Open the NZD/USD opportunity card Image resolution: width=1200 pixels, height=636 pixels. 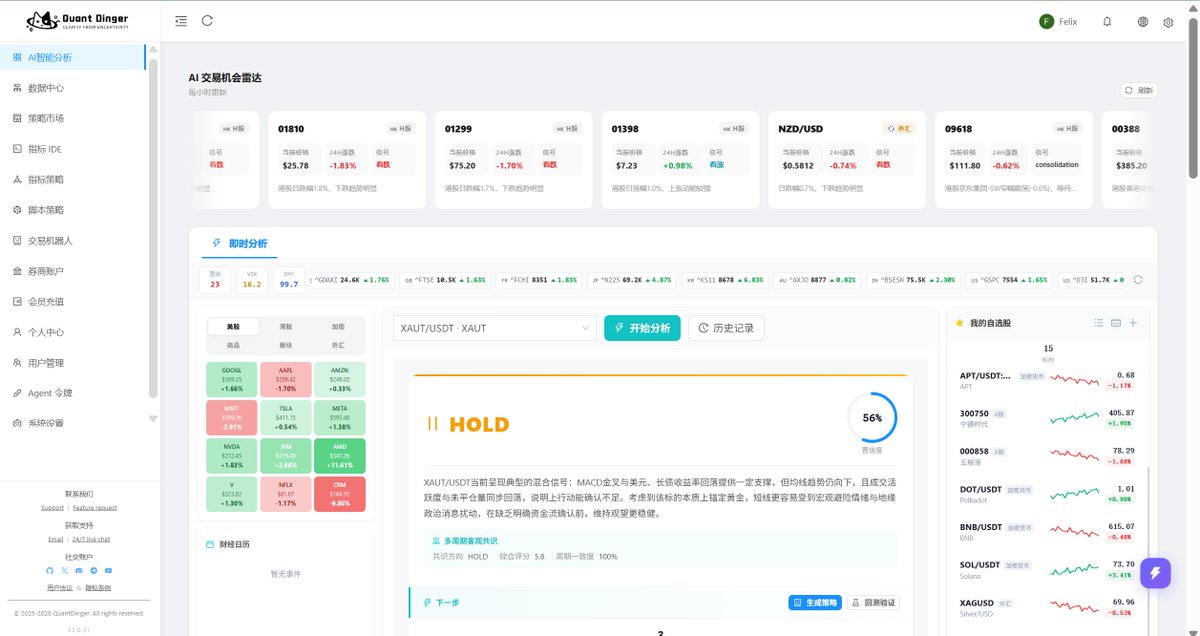point(848,160)
